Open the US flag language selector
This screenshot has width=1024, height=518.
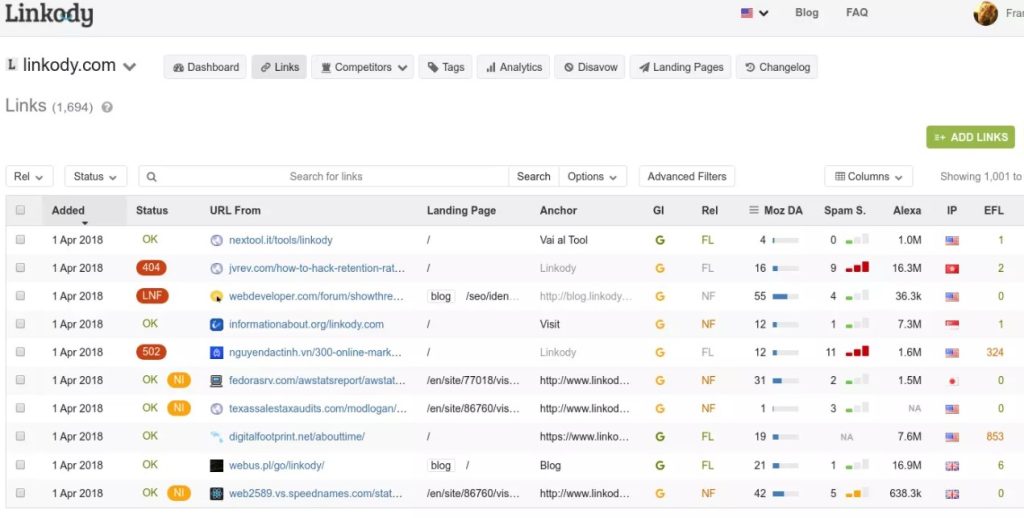754,13
